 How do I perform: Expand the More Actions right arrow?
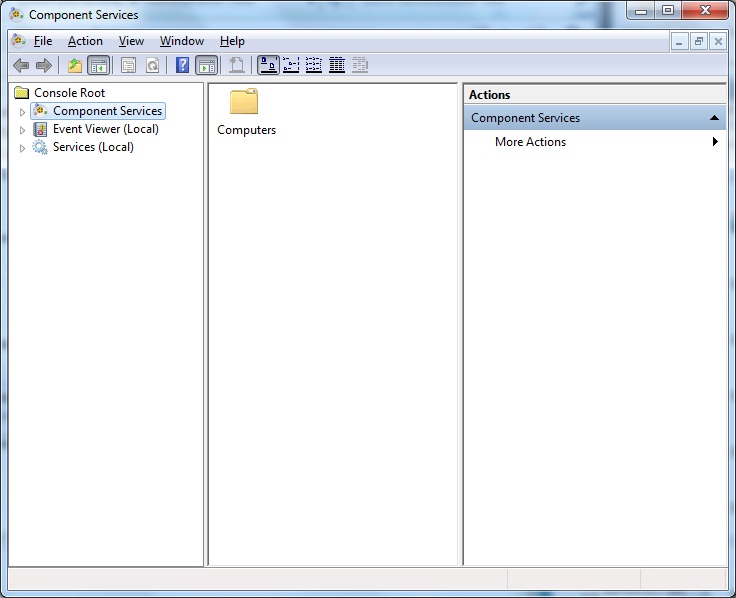(x=715, y=141)
